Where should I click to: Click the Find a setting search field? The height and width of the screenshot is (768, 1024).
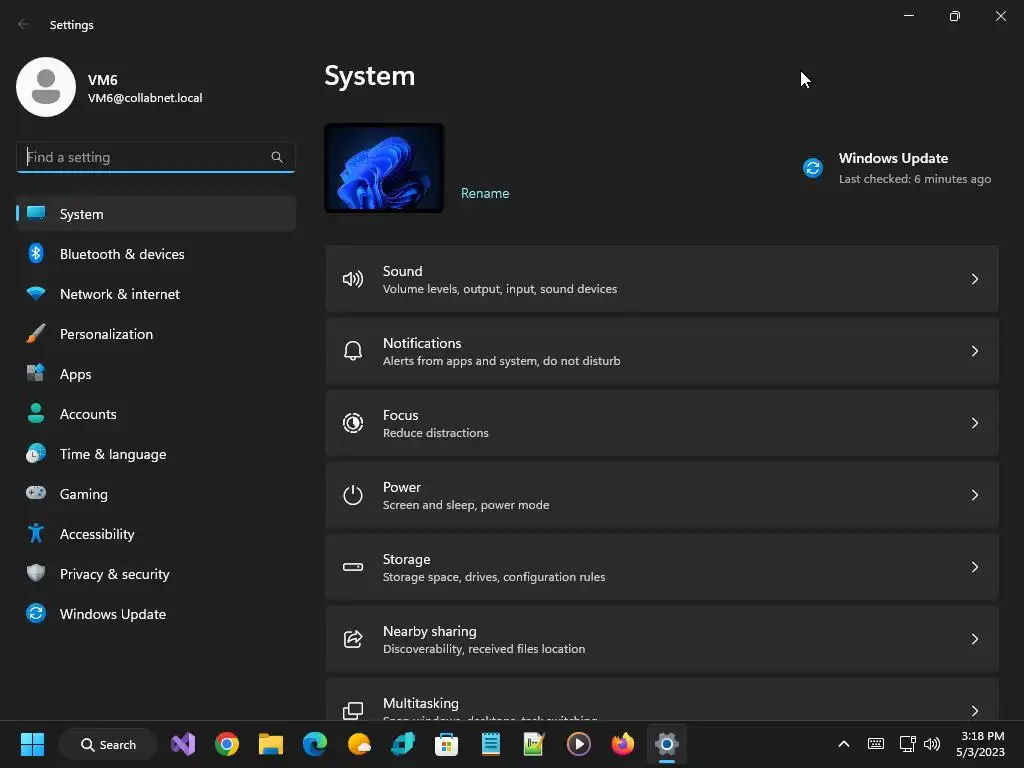[155, 157]
